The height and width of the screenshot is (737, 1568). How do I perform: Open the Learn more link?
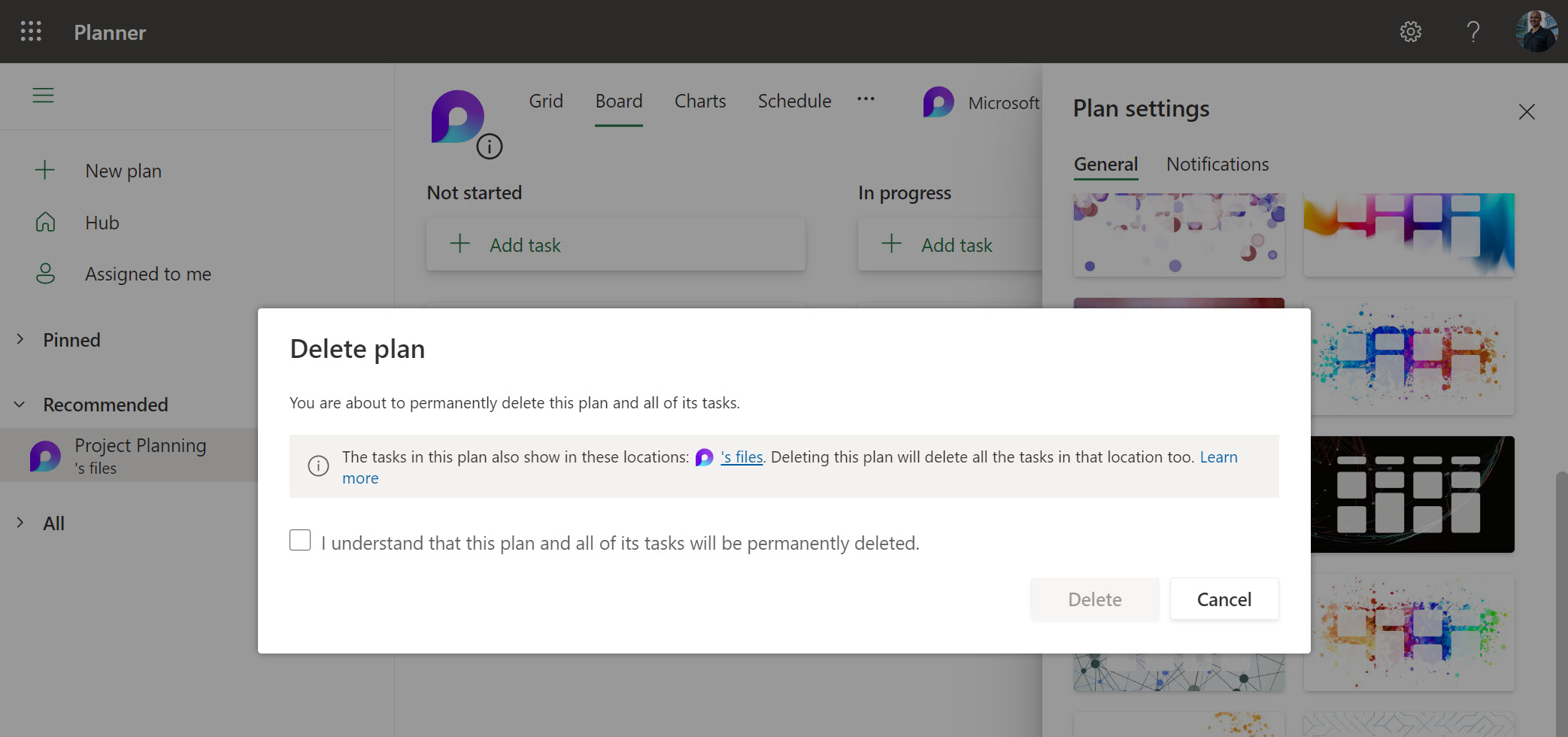click(x=1219, y=456)
